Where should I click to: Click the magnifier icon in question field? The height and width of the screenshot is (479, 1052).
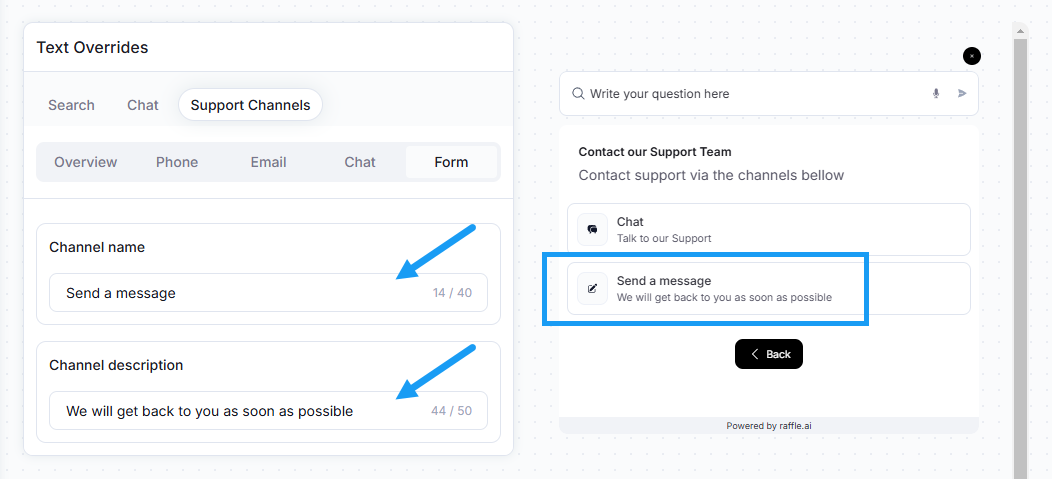(x=578, y=93)
